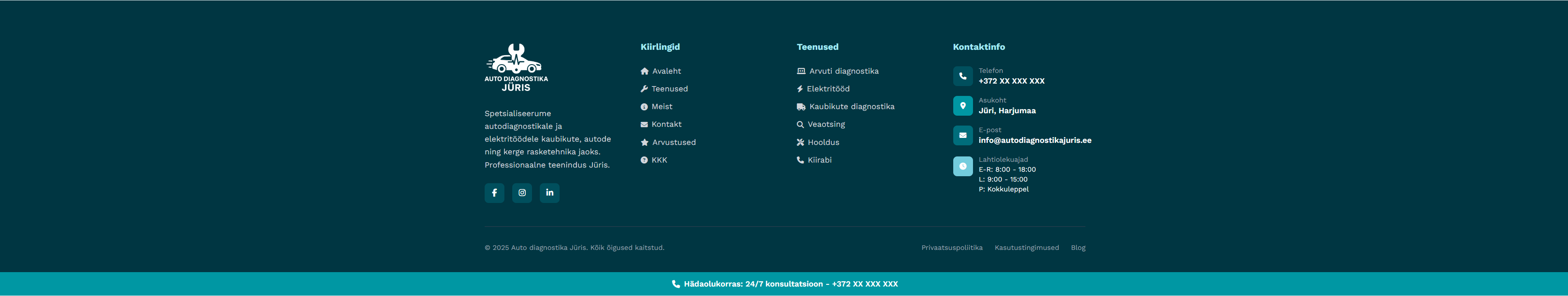1568x296 pixels.
Task: Open the Blog footer link
Action: [x=1078, y=248]
